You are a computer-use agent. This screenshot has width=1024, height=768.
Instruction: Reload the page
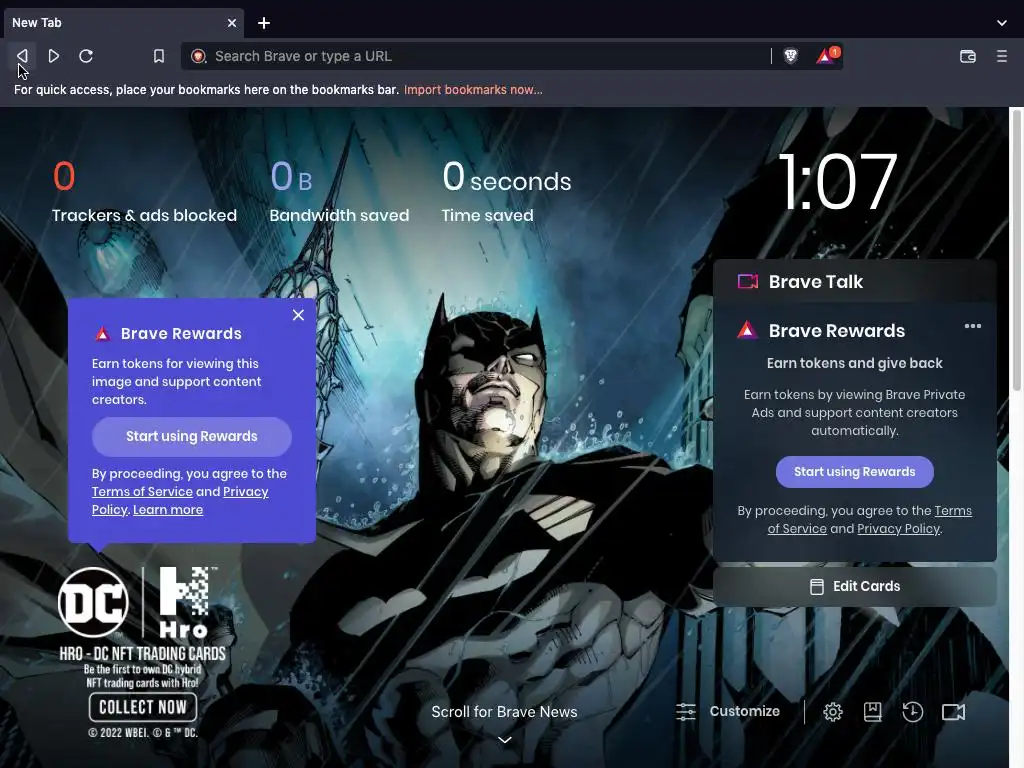point(86,56)
